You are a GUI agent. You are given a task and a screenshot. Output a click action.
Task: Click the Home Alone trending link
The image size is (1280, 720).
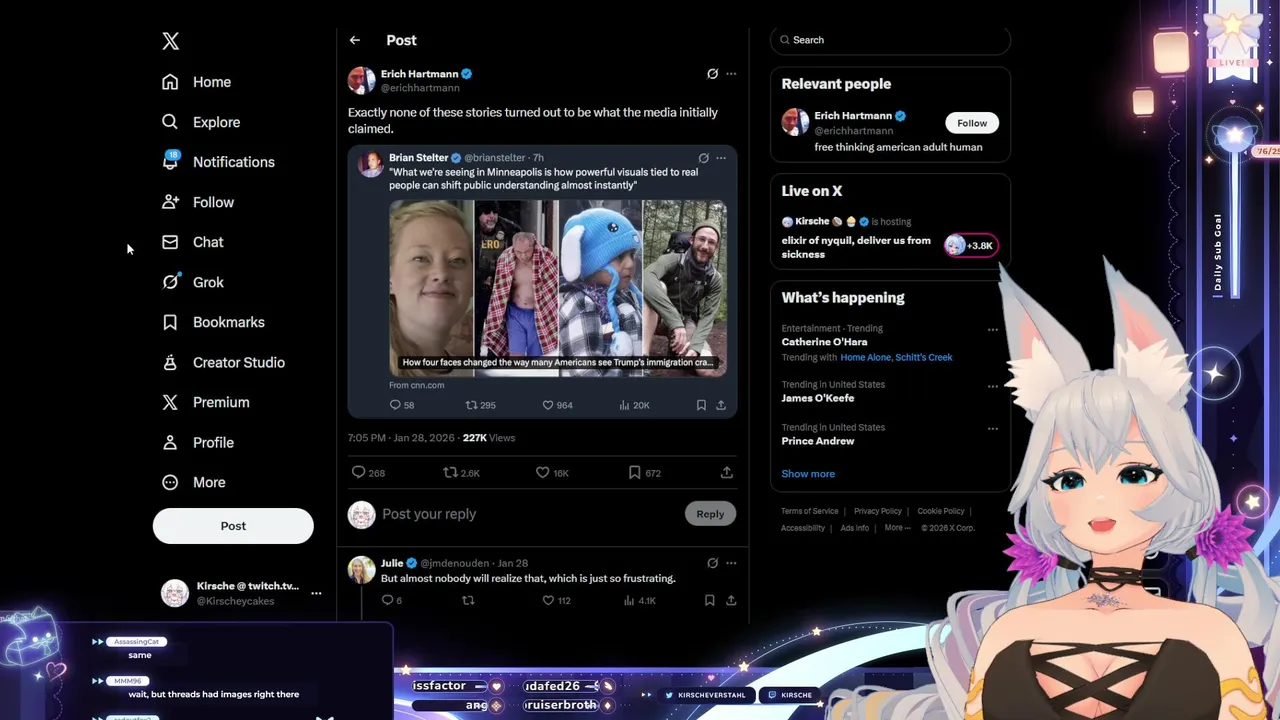click(865, 357)
